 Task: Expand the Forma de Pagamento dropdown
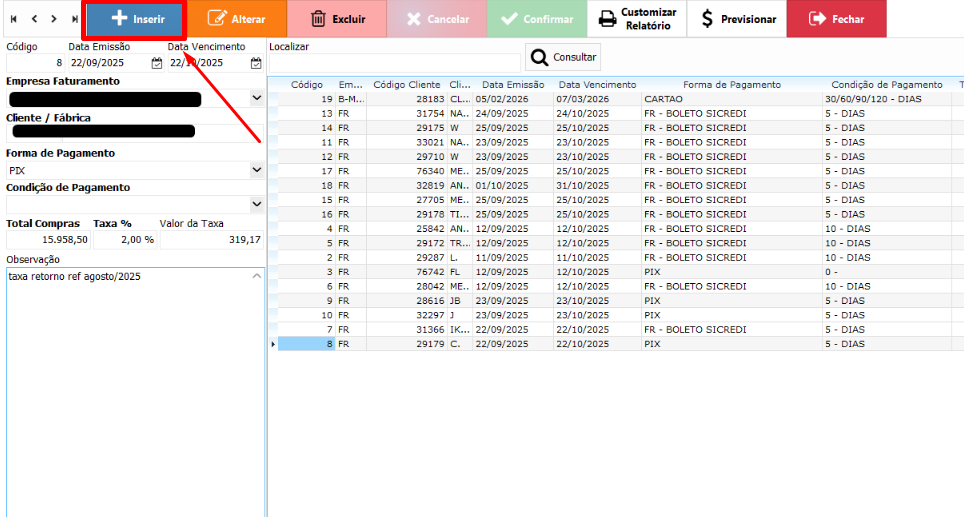256,170
